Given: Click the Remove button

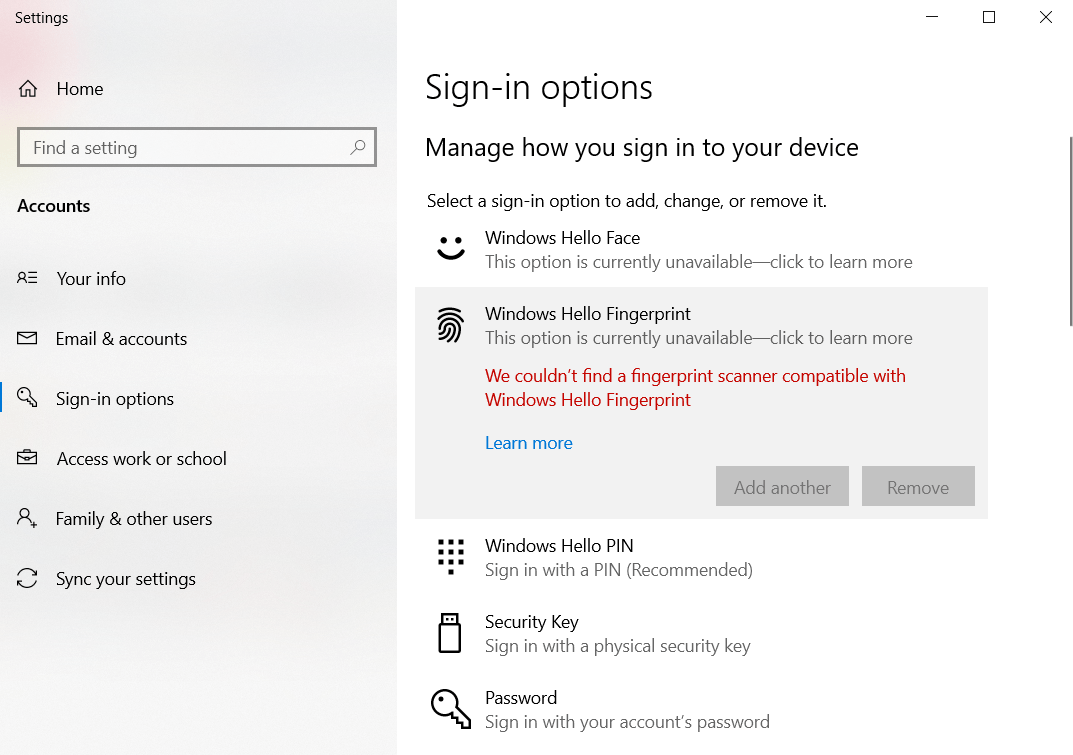Looking at the screenshot, I should pos(917,486).
